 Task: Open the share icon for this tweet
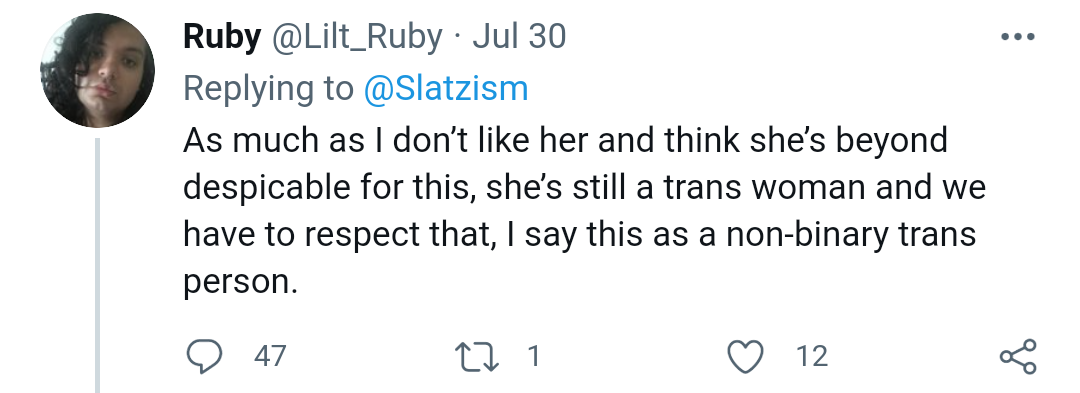1018,357
